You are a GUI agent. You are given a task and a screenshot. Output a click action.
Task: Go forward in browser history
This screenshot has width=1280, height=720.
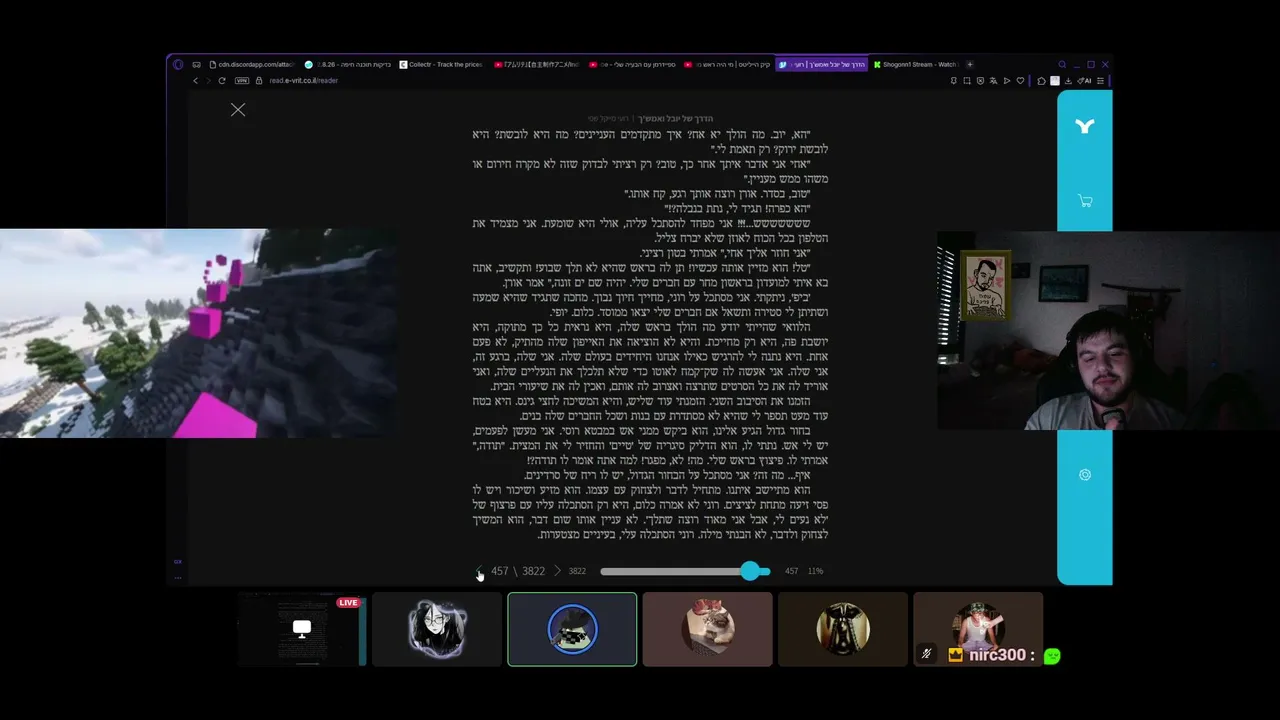point(210,80)
